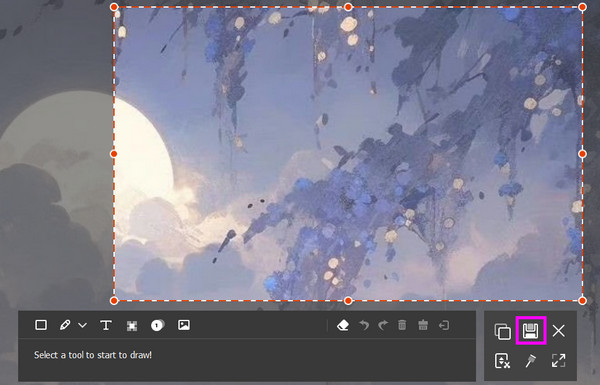600x385 pixels.
Task: Click the trash can delete icon
Action: (x=402, y=325)
